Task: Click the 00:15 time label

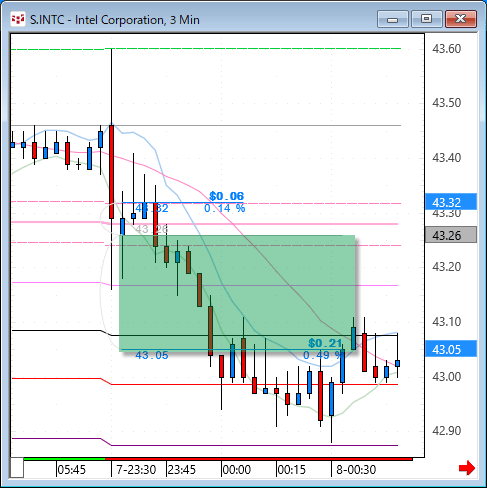Action: [x=292, y=470]
